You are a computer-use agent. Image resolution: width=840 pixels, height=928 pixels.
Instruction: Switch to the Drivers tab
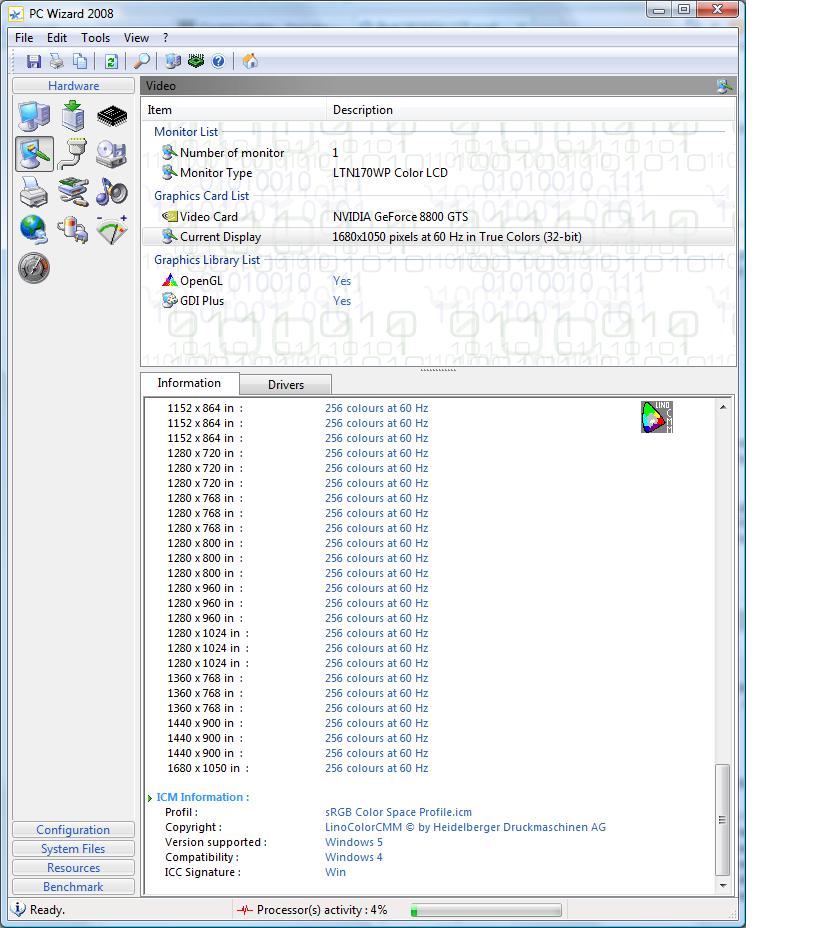286,385
